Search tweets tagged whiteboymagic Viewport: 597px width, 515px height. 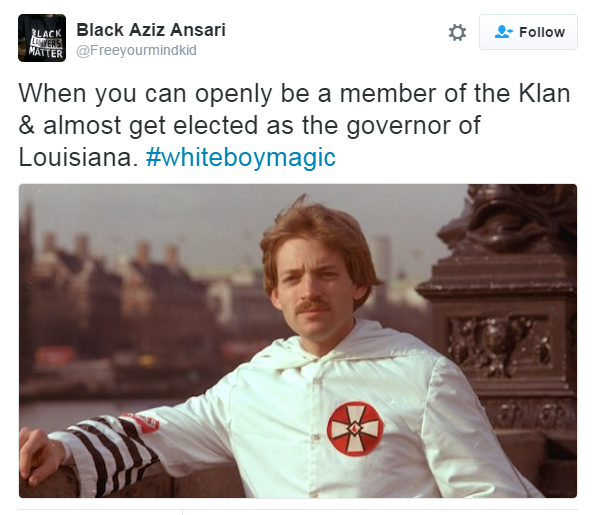pos(241,157)
